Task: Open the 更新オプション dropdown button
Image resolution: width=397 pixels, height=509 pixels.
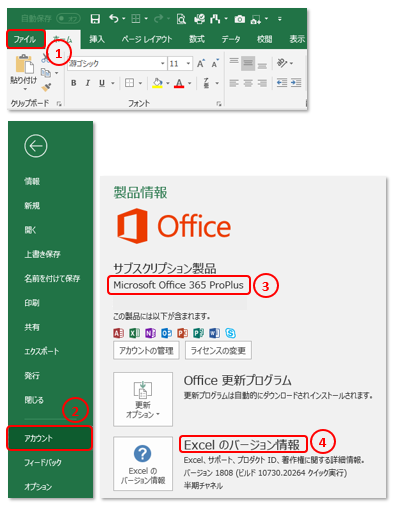Action: (143, 399)
